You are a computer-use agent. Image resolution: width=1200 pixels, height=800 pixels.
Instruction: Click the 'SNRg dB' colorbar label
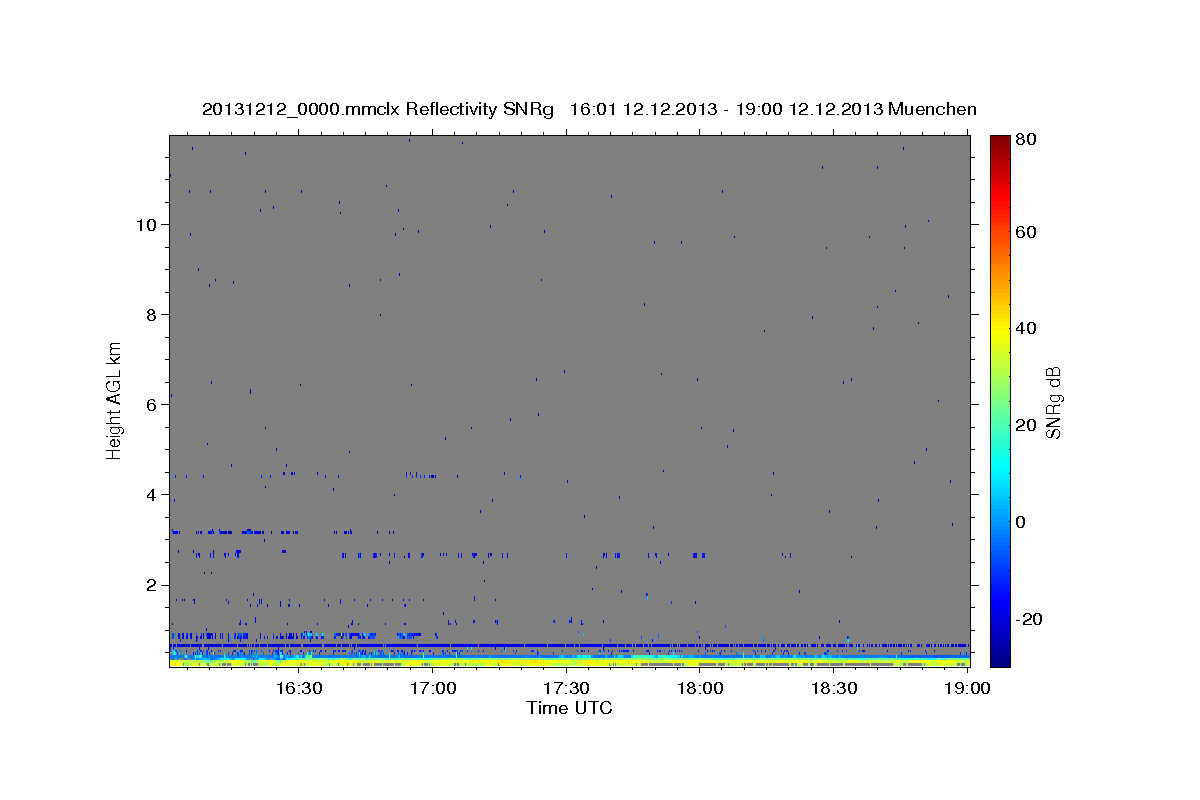point(1052,402)
